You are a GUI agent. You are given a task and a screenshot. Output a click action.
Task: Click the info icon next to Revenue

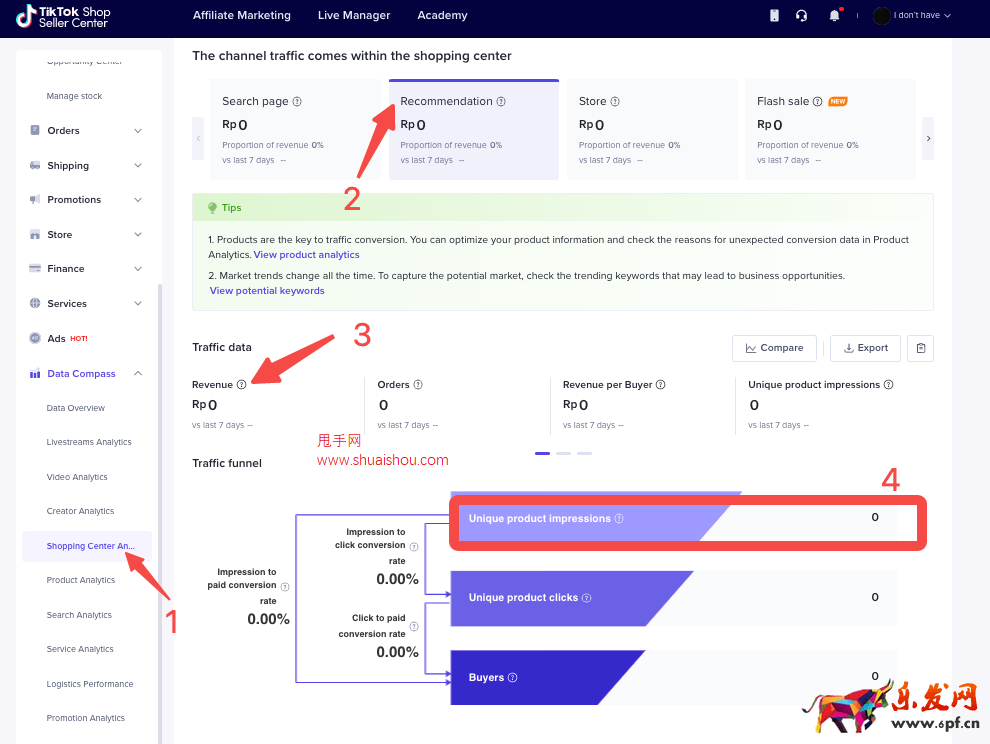coord(241,385)
